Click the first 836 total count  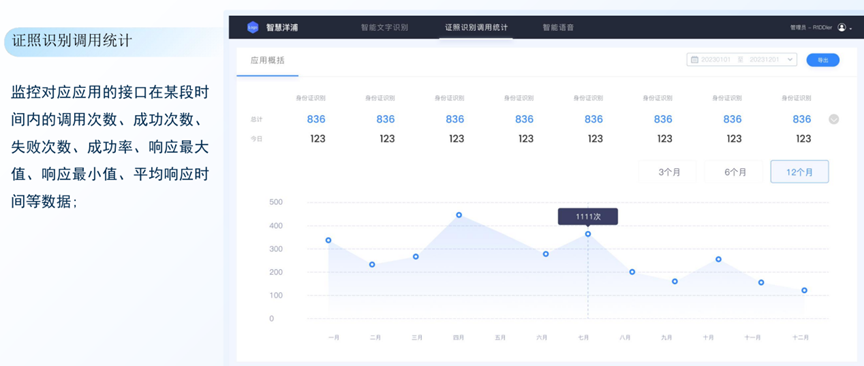(x=316, y=119)
